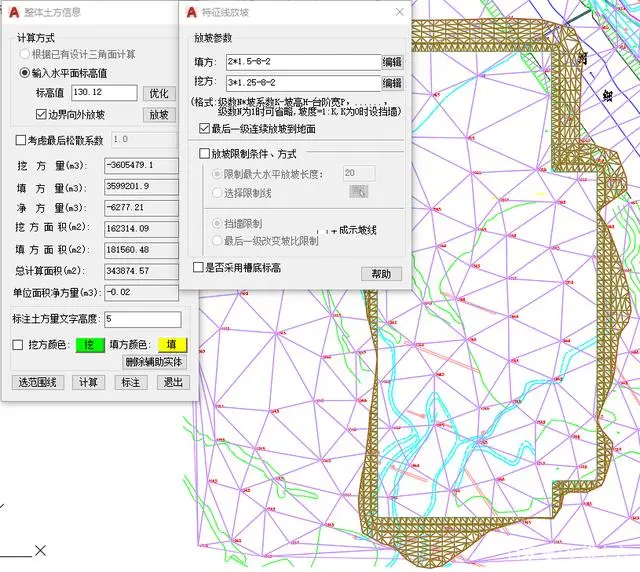
Task: Click the 标高值 input field
Action: coord(104,93)
